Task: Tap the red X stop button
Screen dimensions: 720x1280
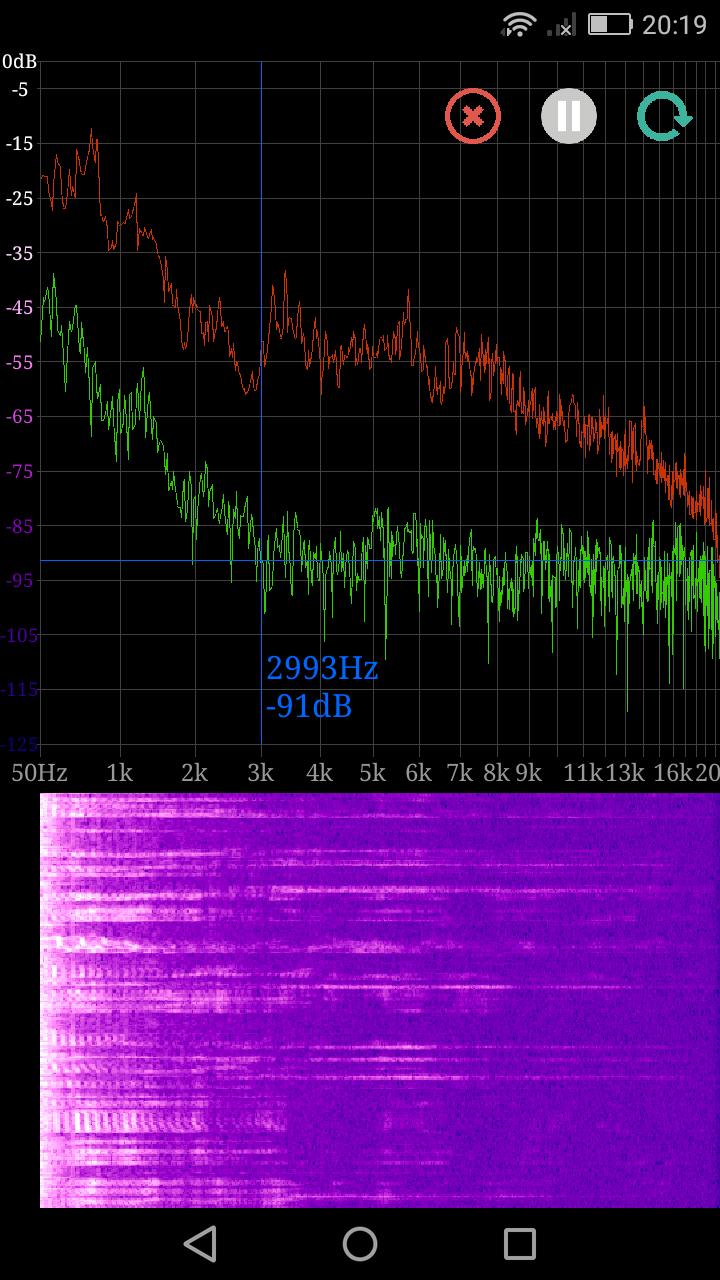Action: tap(473, 116)
